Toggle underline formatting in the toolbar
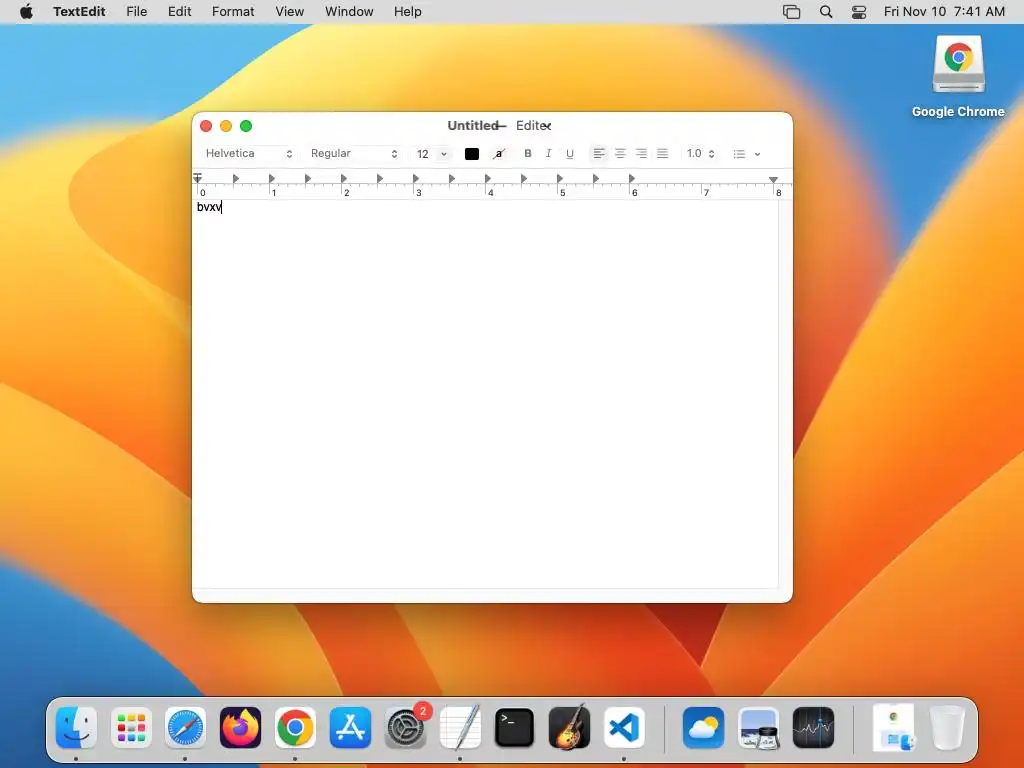This screenshot has width=1024, height=768. point(569,153)
